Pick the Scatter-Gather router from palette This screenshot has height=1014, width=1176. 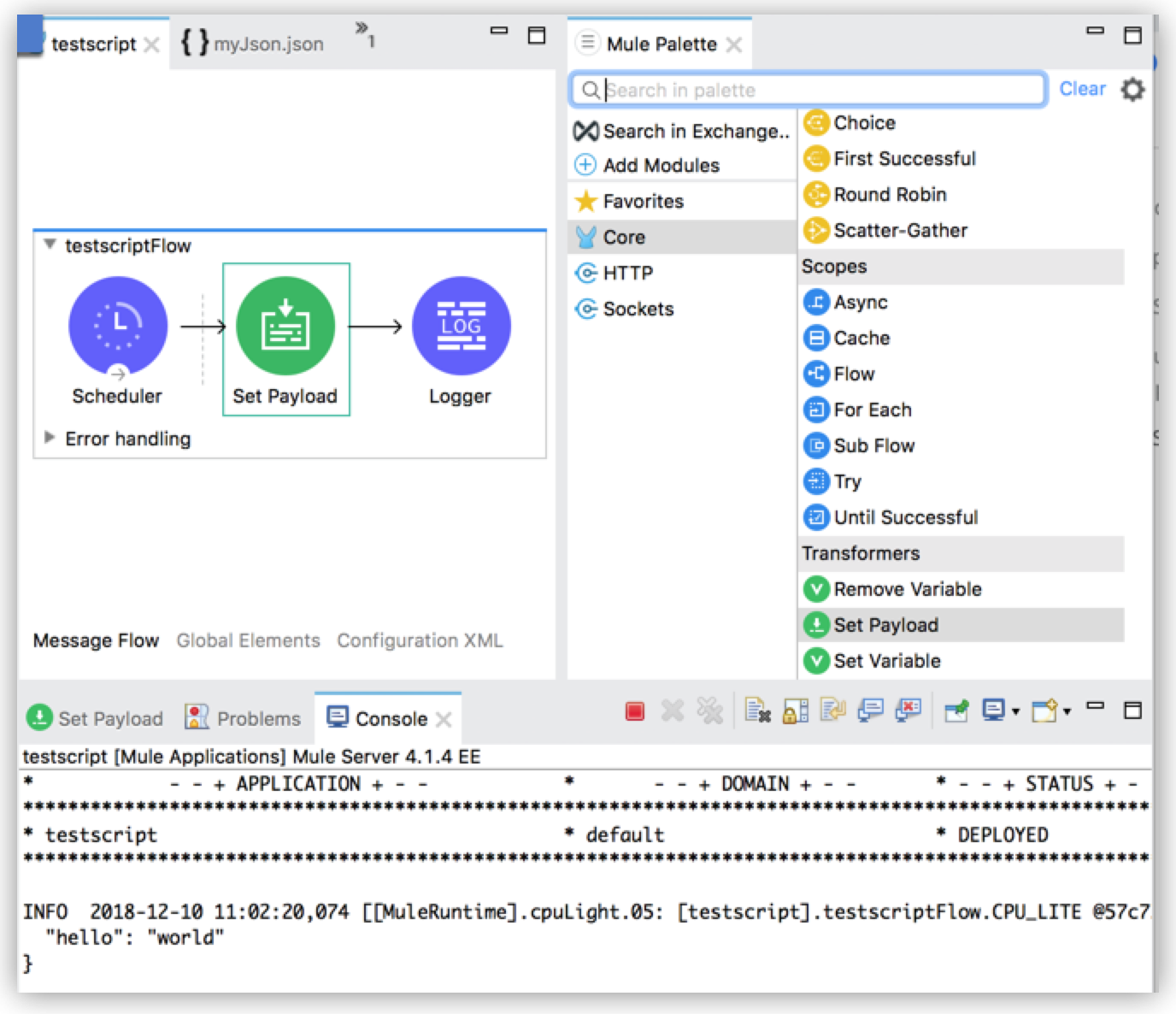click(900, 231)
